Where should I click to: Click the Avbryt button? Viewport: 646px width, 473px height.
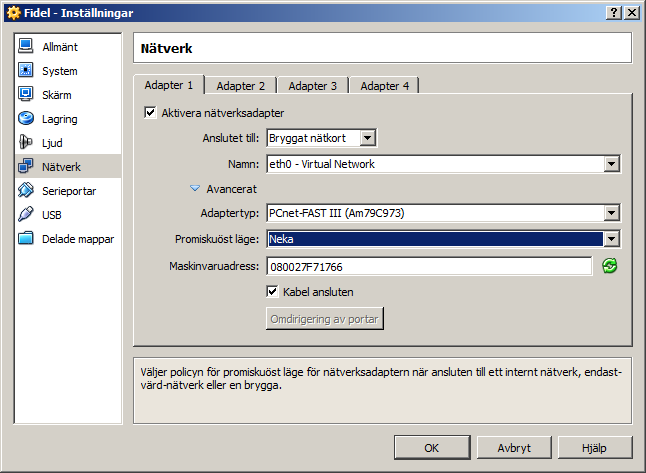(514, 448)
